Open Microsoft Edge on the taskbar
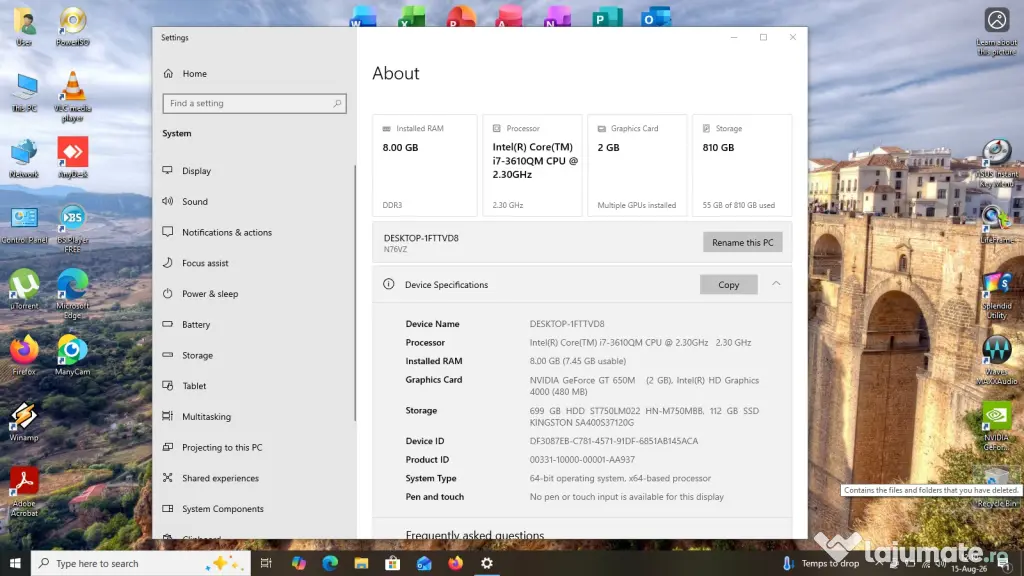1024x576 pixels. (330, 563)
